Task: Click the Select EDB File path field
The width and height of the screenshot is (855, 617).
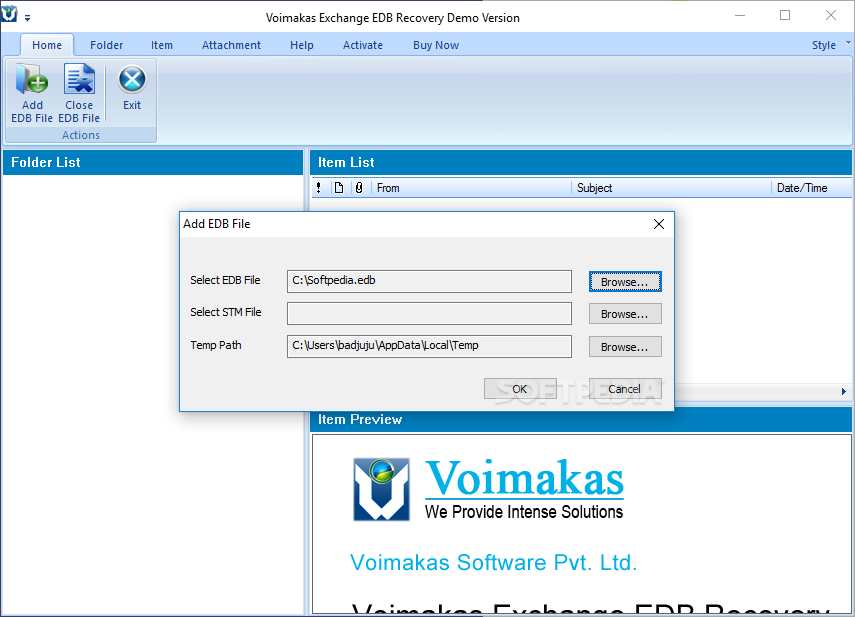Action: (x=429, y=281)
